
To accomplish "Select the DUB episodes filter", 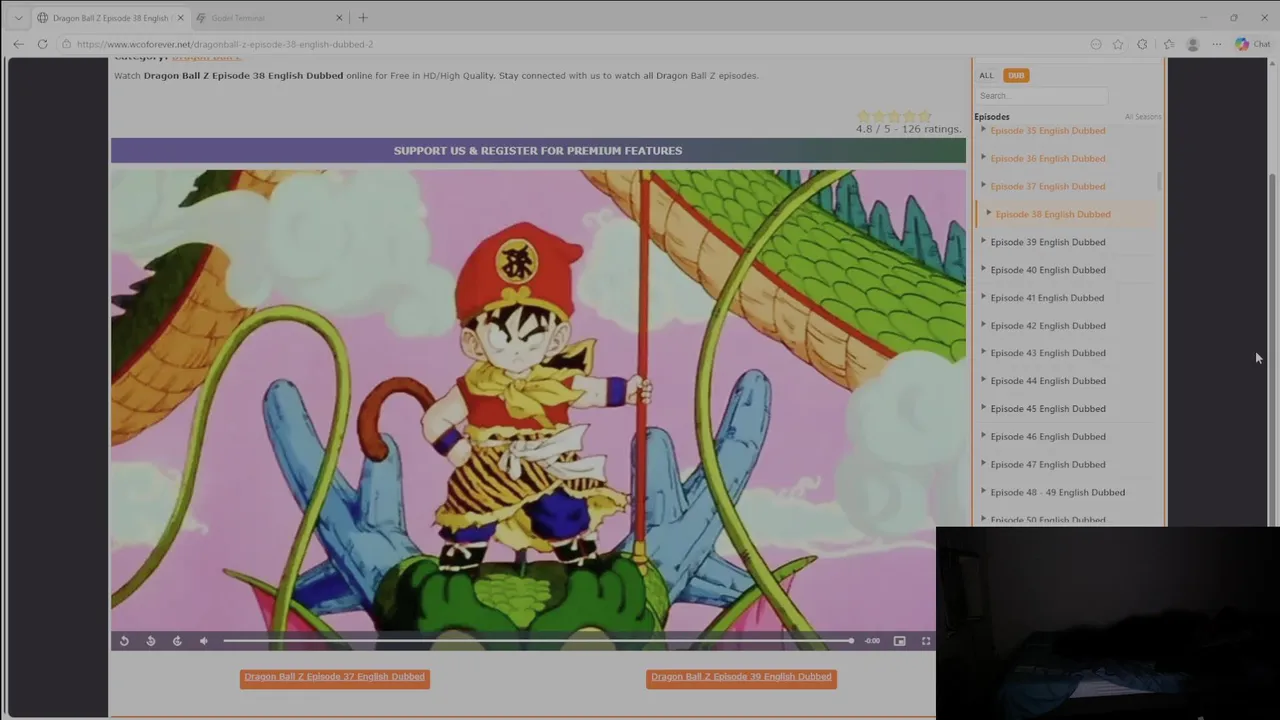I will click(x=1016, y=75).
